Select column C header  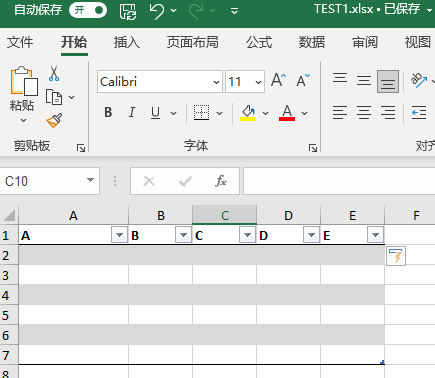coord(225,215)
